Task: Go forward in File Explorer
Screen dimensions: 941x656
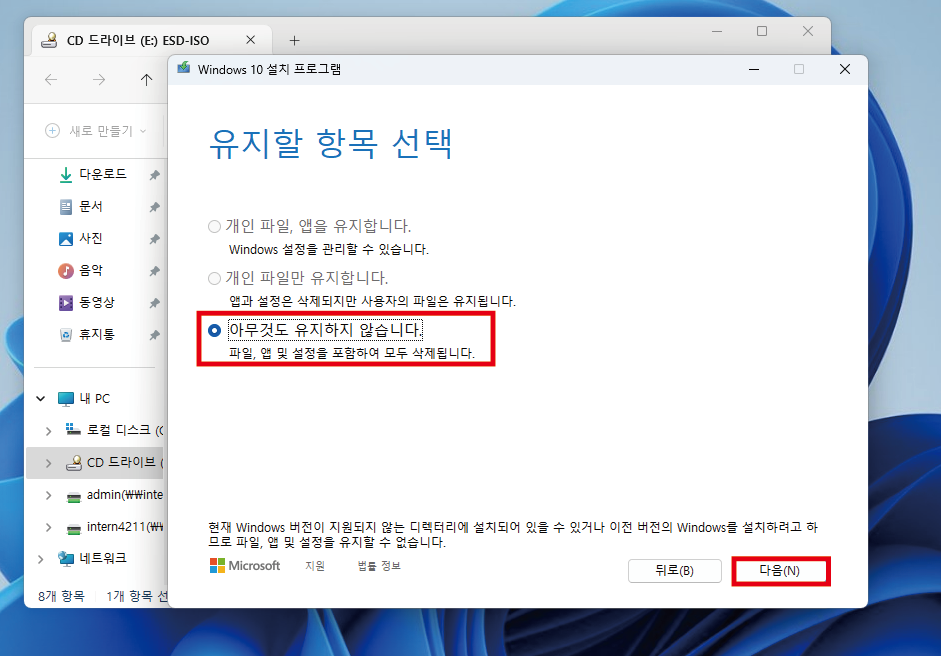Action: (x=99, y=80)
